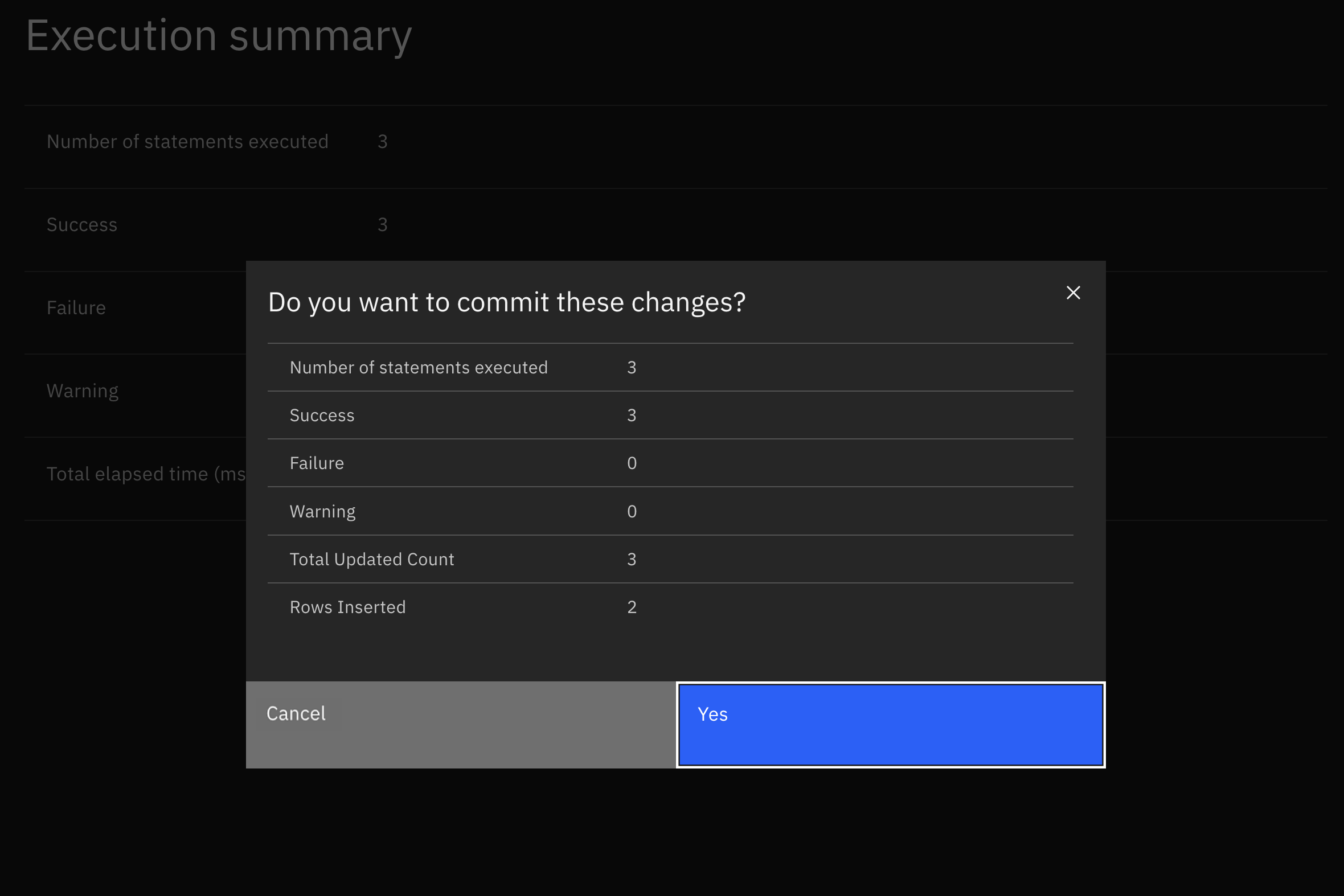Click the Warning count value 0 in dialog
1344x896 pixels.
(x=631, y=511)
